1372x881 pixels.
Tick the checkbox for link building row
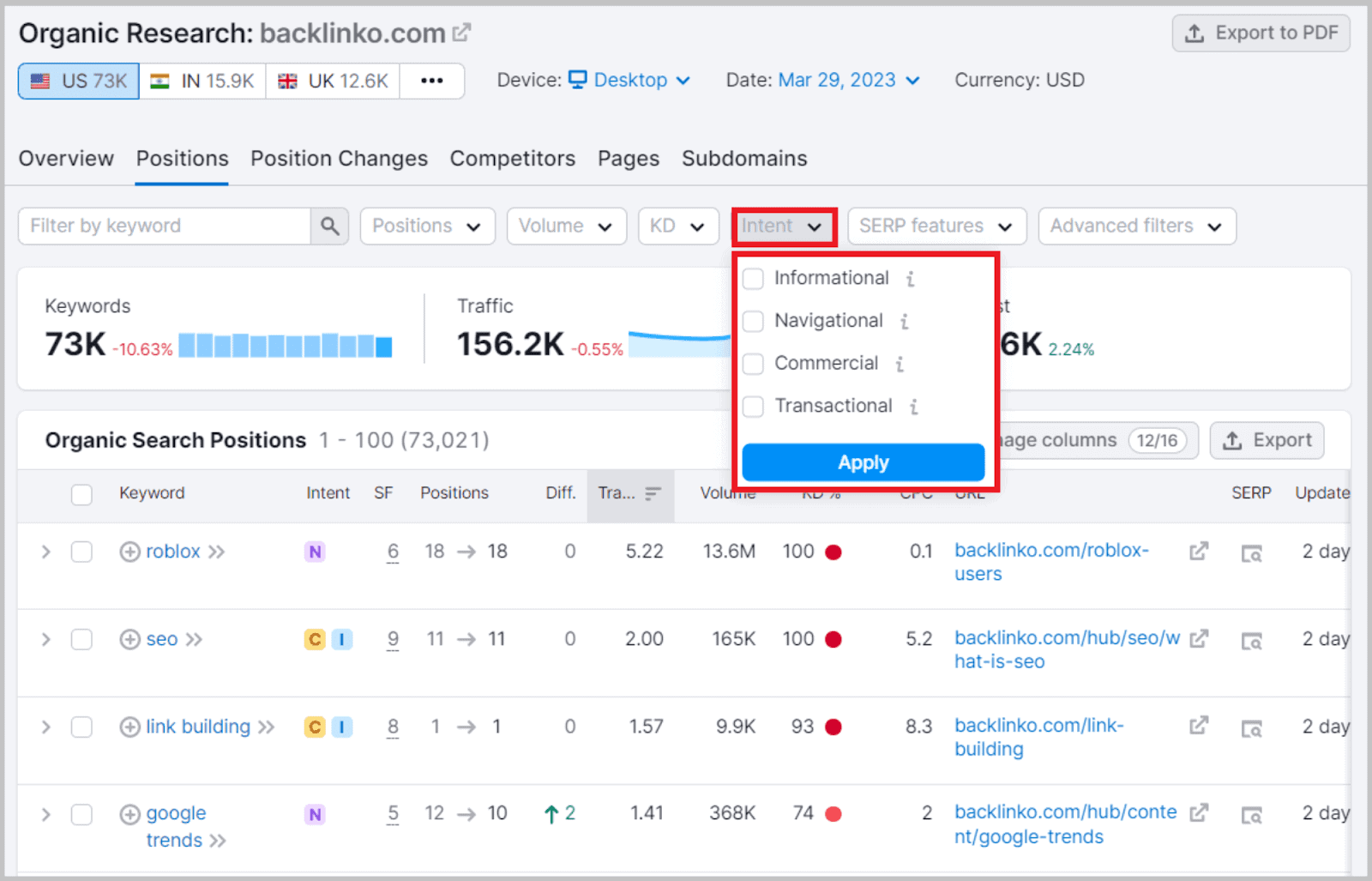81,727
